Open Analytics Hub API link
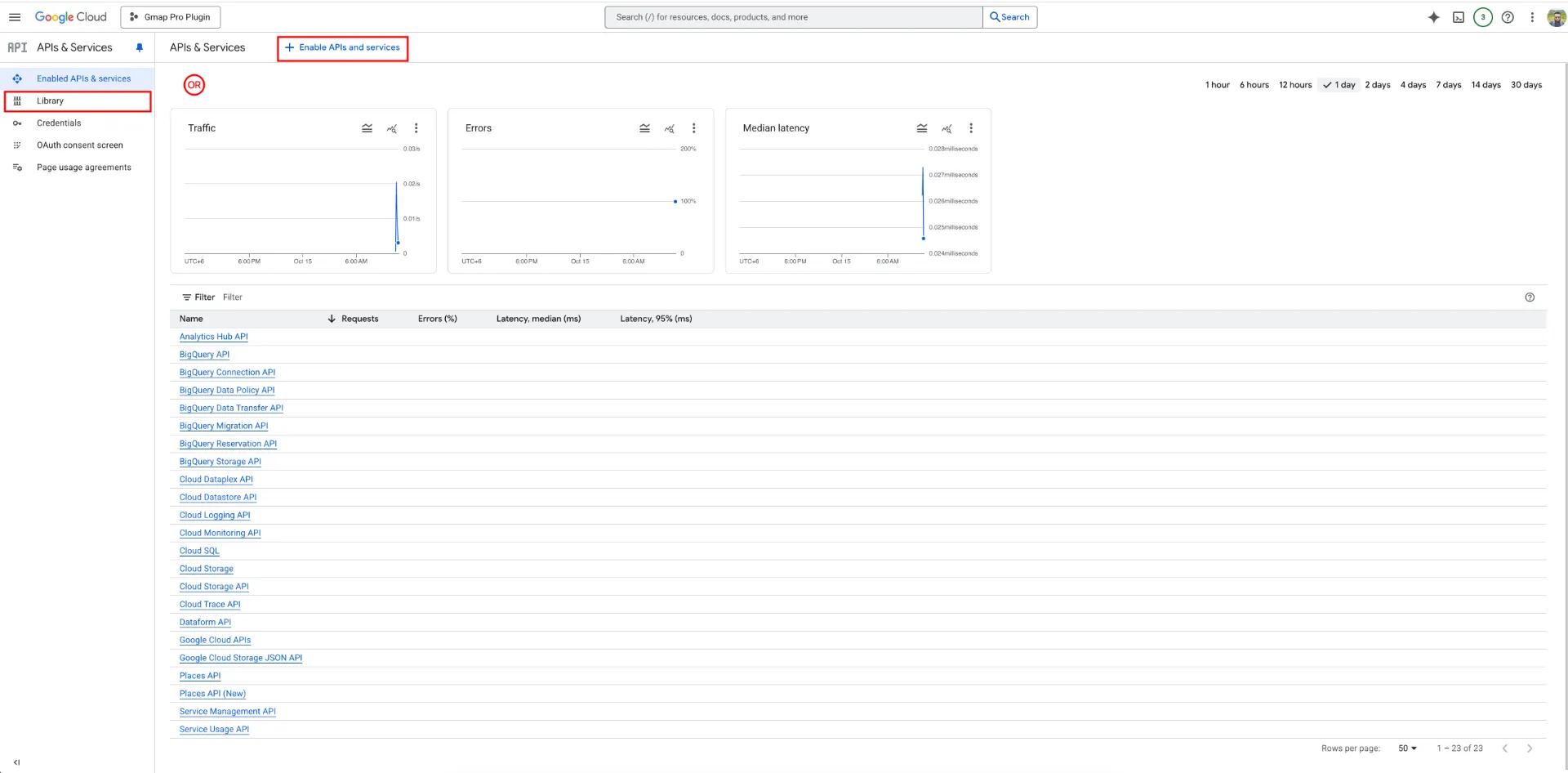Image resolution: width=1568 pixels, height=773 pixels. [x=214, y=337]
